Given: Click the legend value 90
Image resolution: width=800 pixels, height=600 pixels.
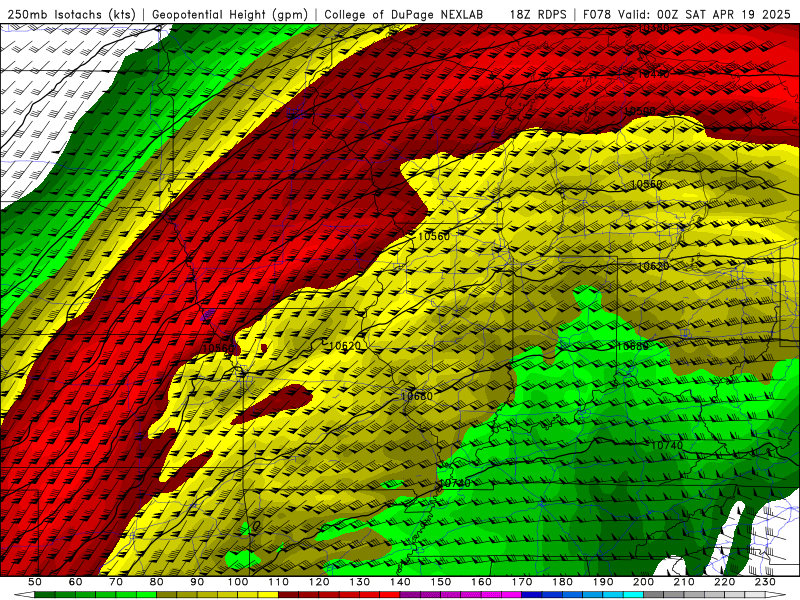Looking at the screenshot, I should coord(197,582).
